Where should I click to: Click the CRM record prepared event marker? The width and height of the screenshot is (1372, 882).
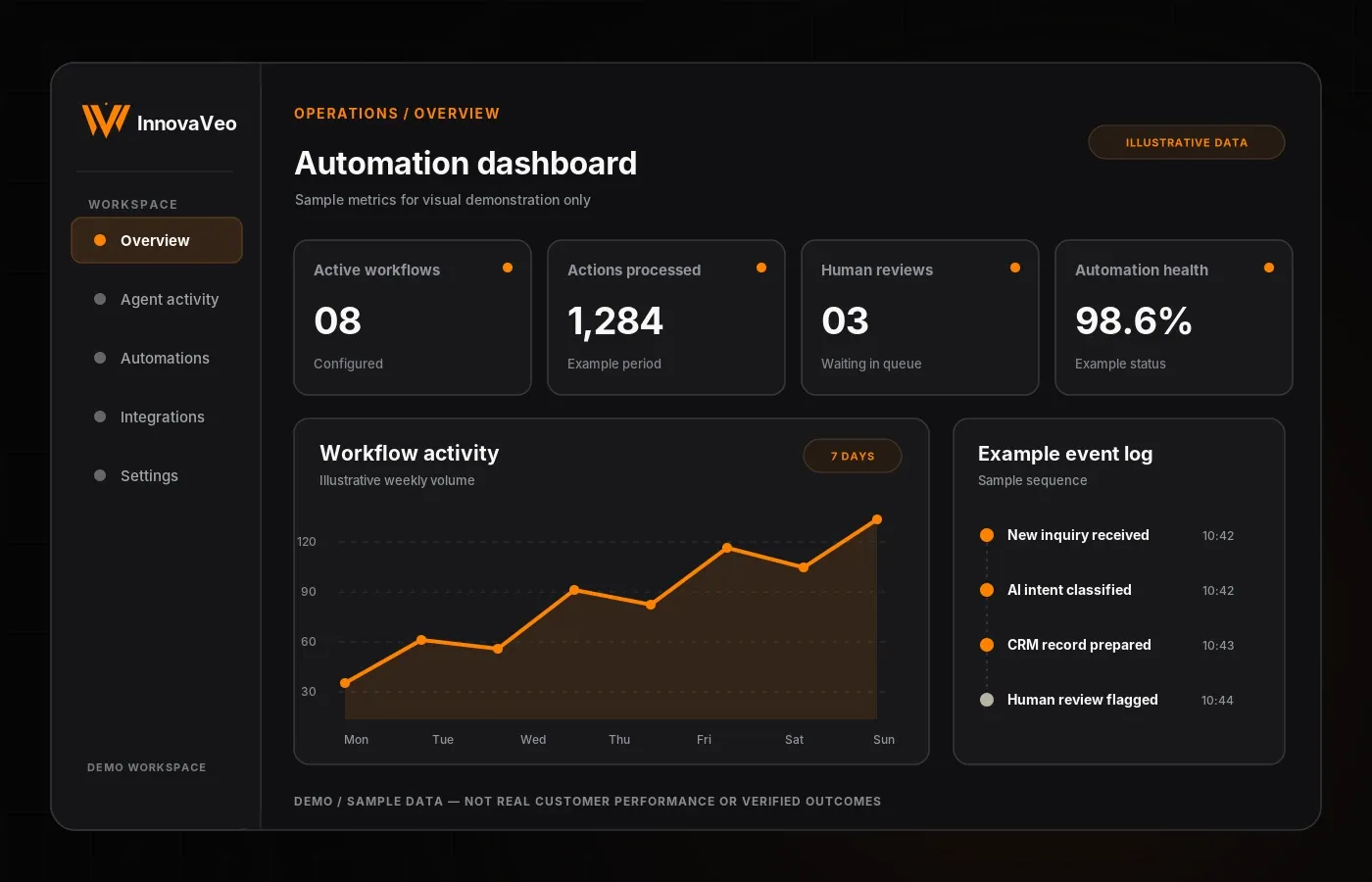click(987, 645)
